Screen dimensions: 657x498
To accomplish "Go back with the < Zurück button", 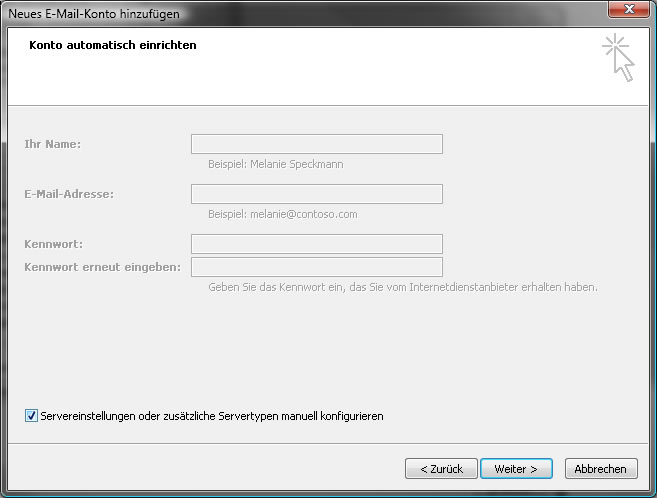I will pyautogui.click(x=441, y=469).
